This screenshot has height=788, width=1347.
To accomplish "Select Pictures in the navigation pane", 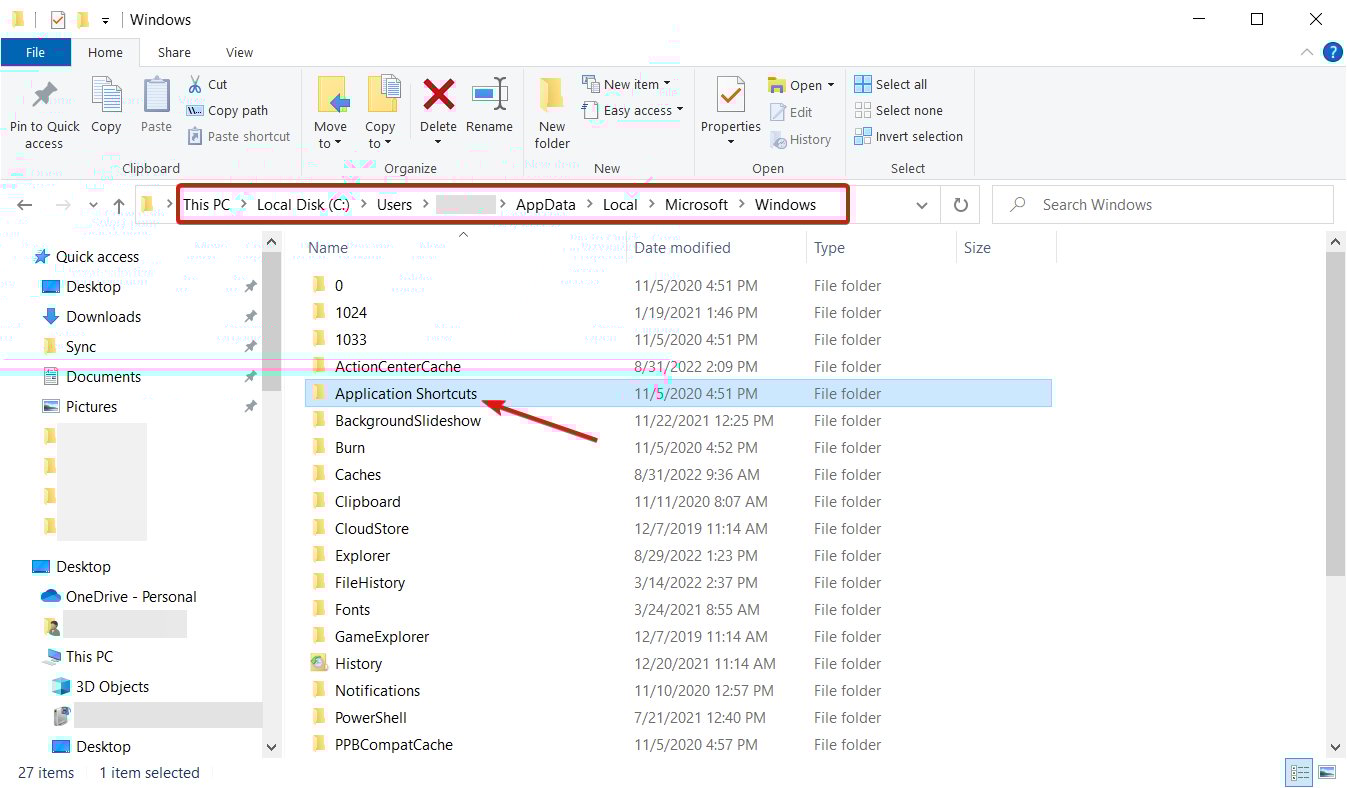I will (92, 407).
